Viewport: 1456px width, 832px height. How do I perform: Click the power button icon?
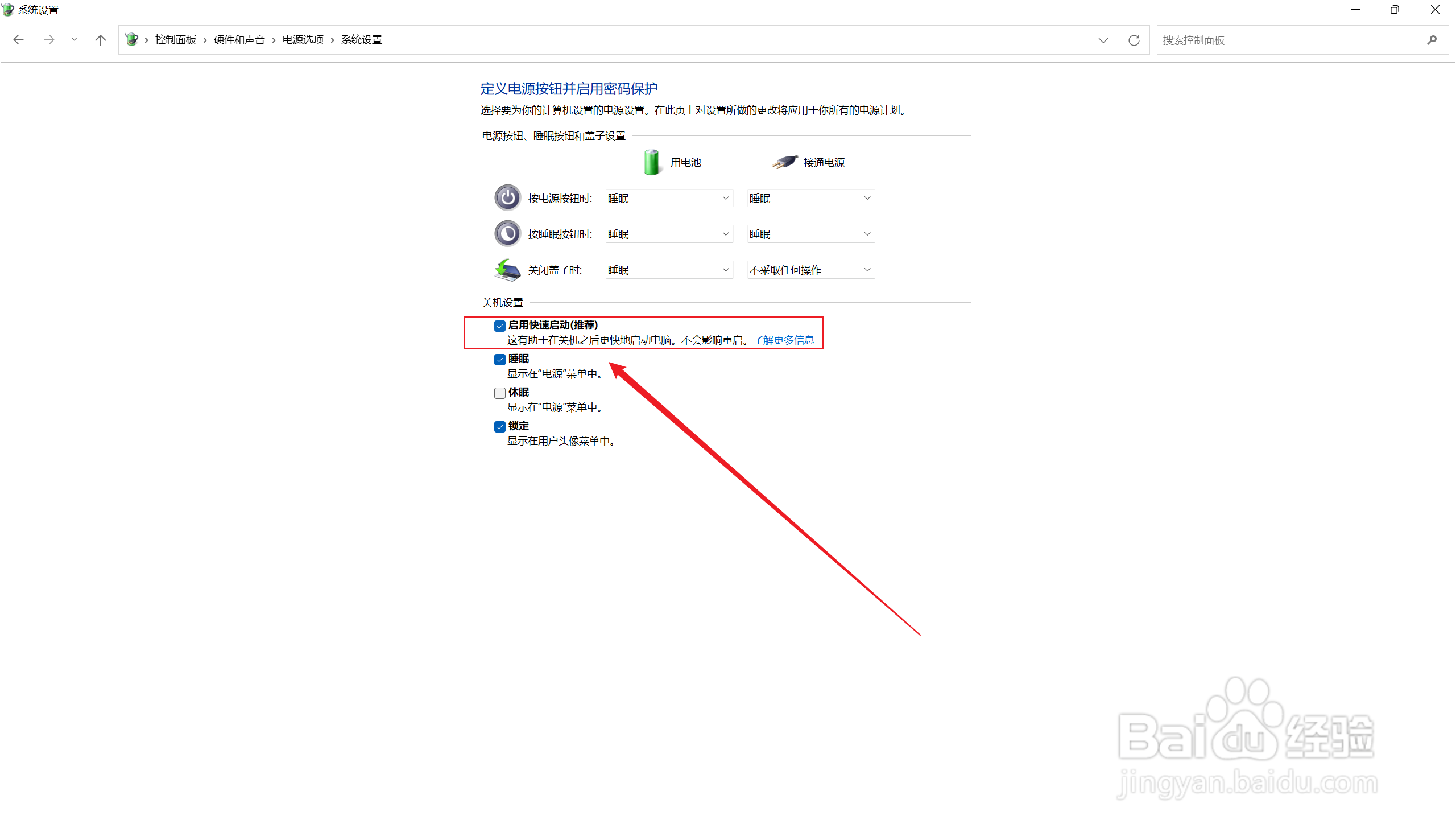[507, 197]
